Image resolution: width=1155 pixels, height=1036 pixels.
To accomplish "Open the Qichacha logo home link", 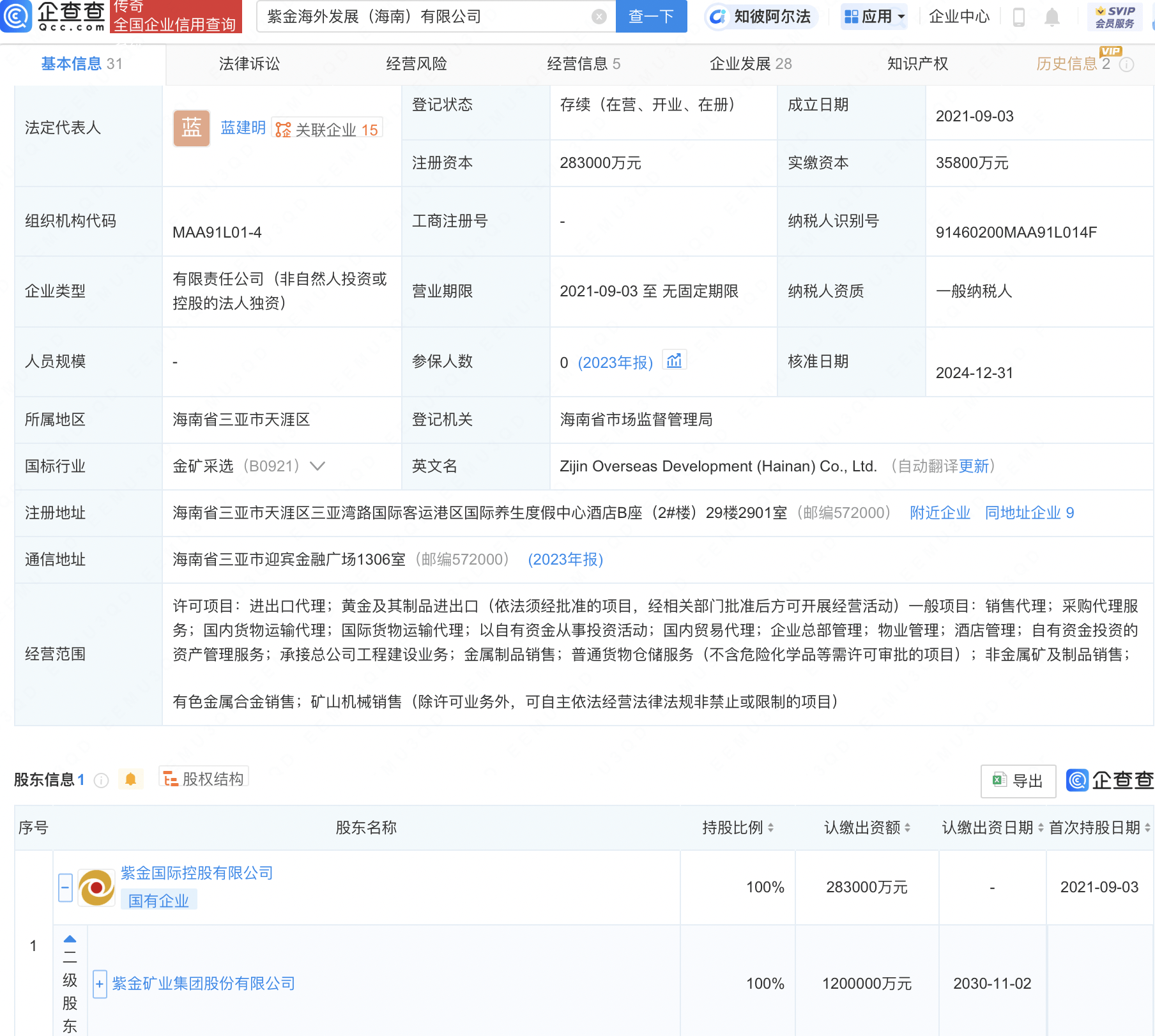I will point(54,16).
